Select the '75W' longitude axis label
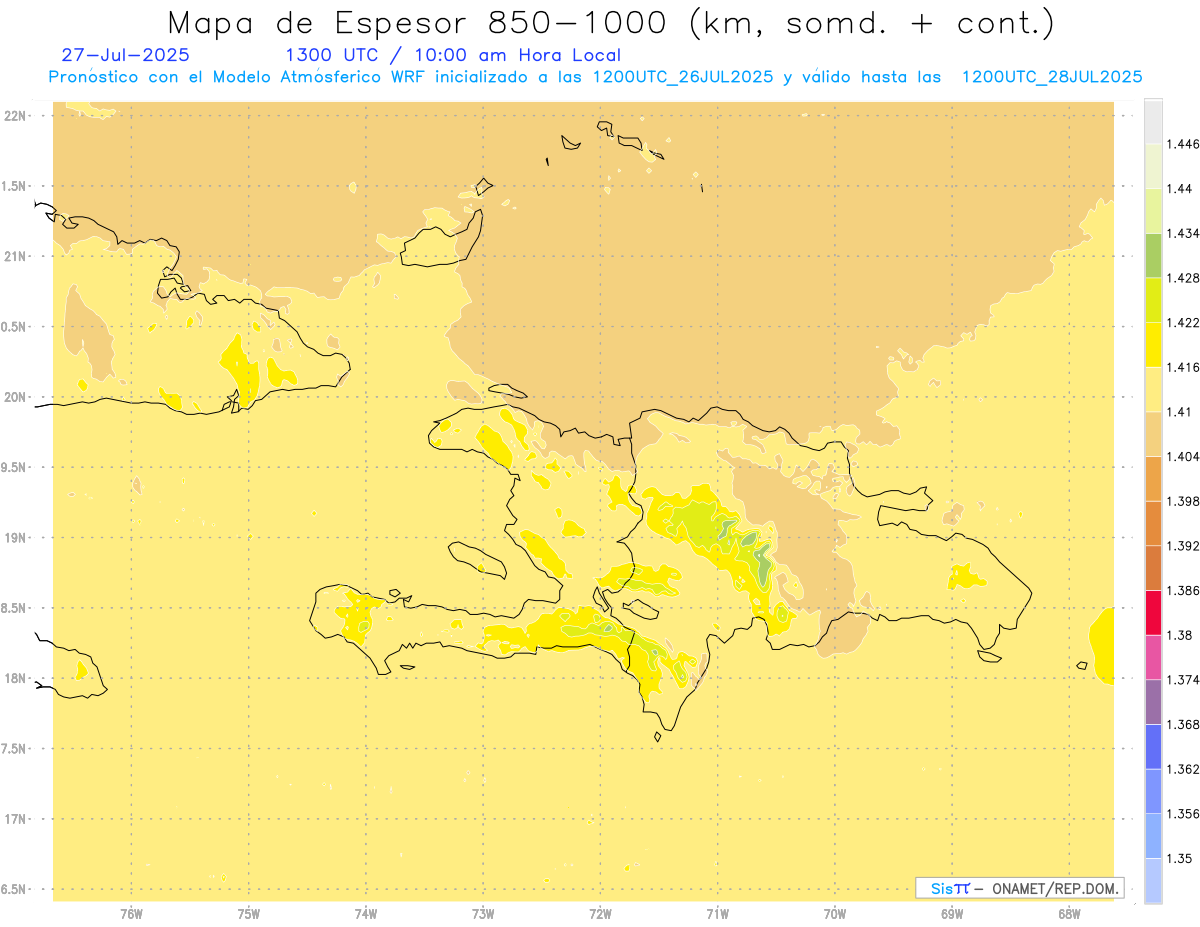The width and height of the screenshot is (1200, 927). [249, 913]
